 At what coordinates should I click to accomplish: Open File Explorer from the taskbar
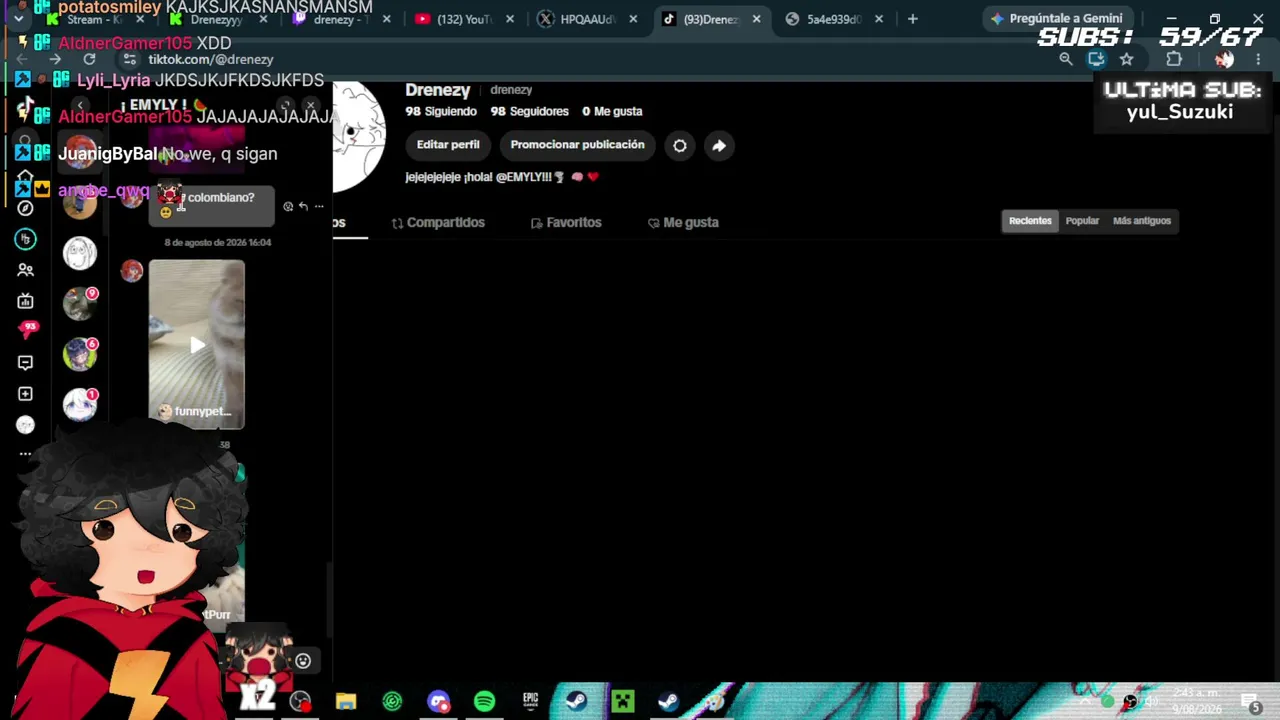tap(346, 701)
